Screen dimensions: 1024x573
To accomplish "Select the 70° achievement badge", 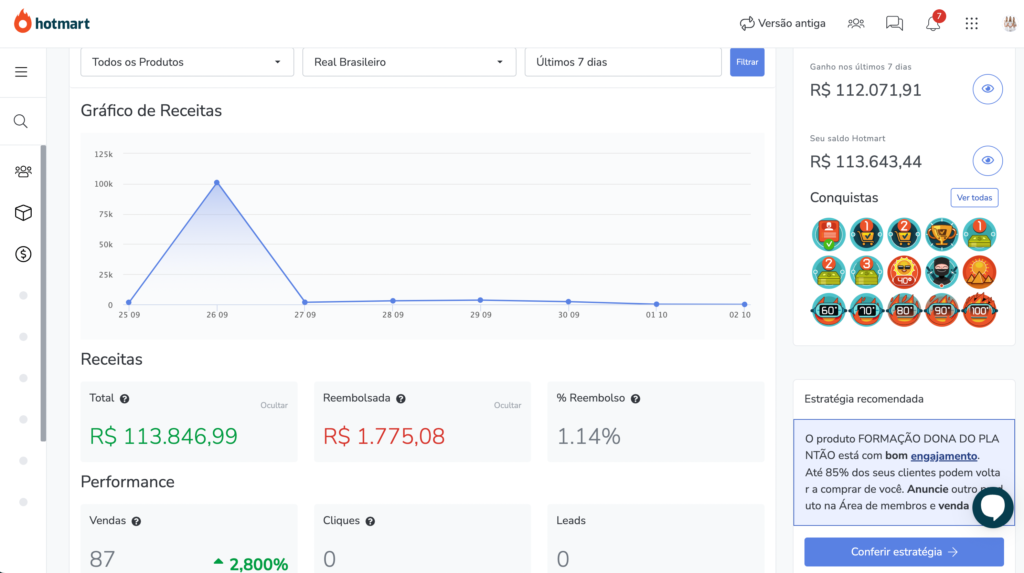I will [x=866, y=310].
